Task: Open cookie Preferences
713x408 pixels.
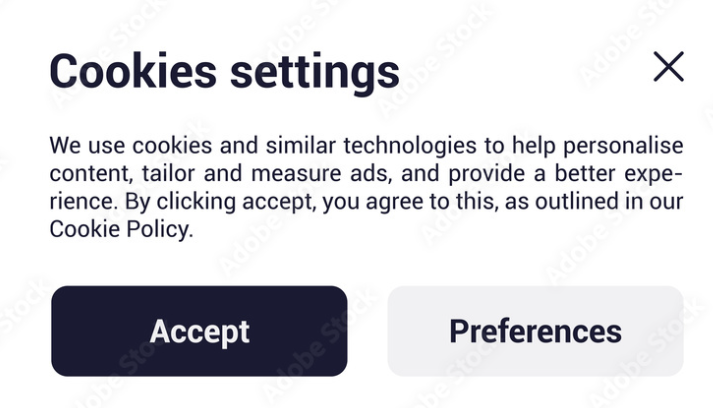Action: click(535, 331)
